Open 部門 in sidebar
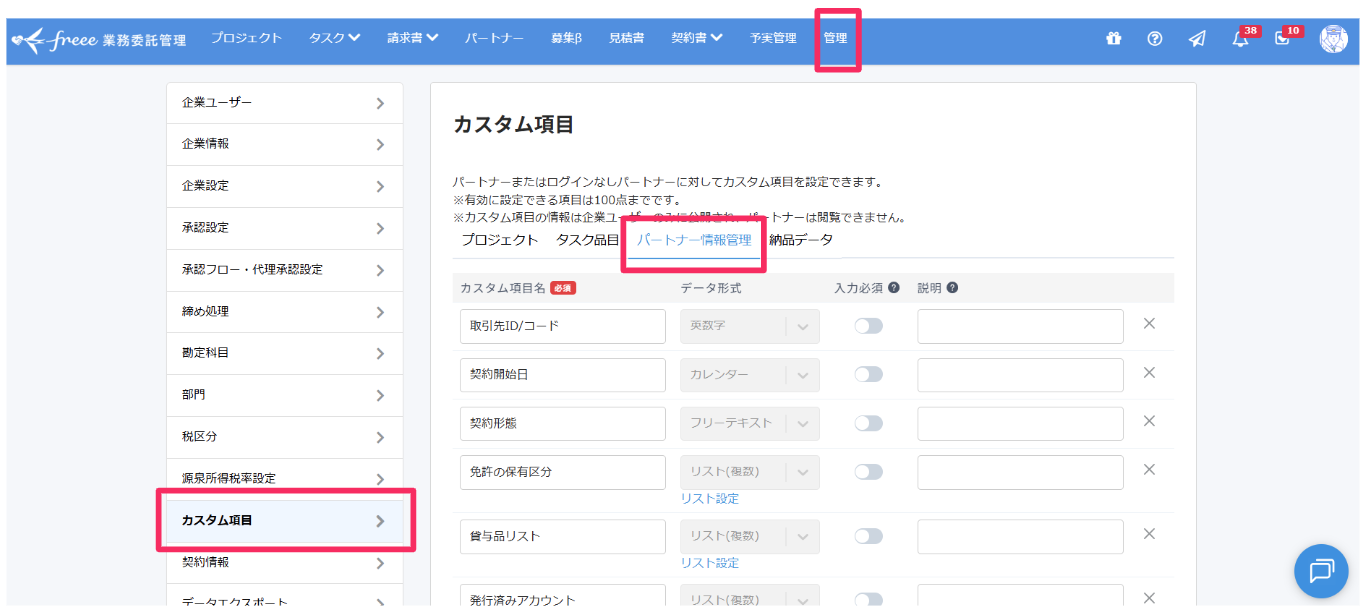Viewport: 1363px width, 610px height. coord(285,395)
